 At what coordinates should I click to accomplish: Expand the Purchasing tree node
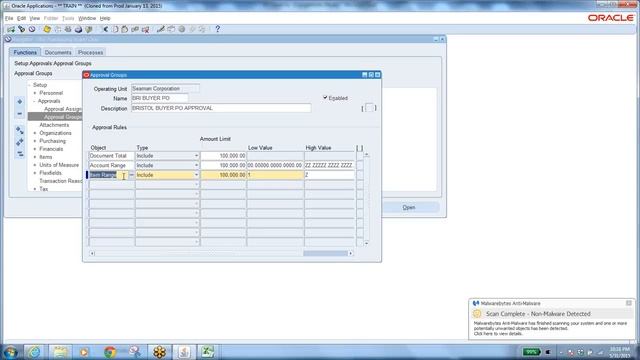tap(35, 141)
